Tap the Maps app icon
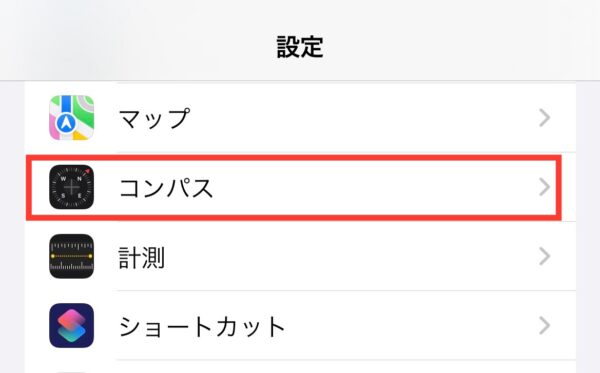Viewport: 600px width, 373px height. (x=72, y=118)
